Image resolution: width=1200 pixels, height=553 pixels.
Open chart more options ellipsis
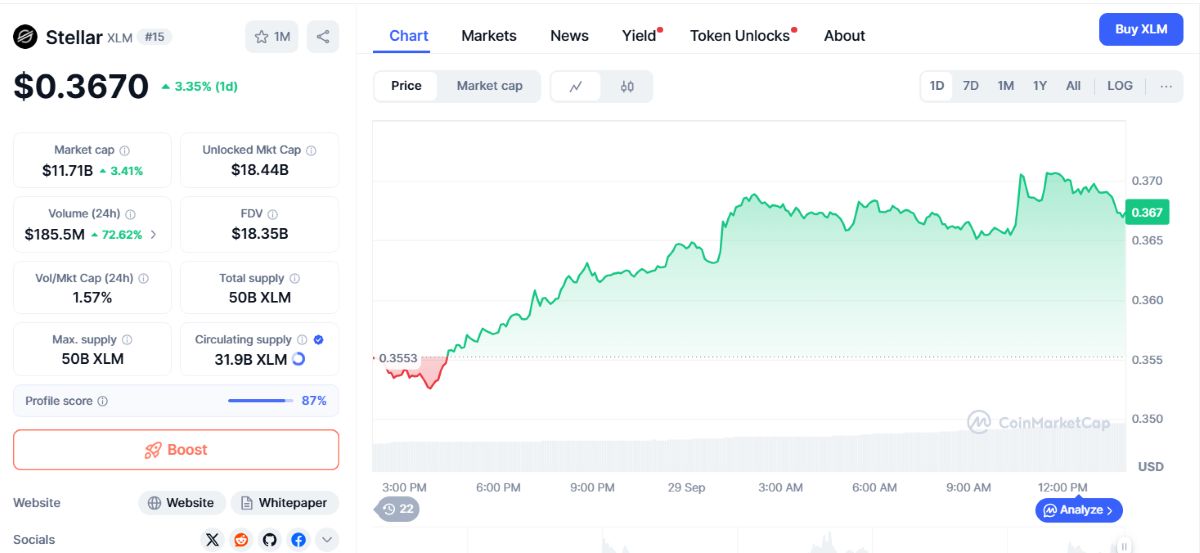pos(1166,86)
